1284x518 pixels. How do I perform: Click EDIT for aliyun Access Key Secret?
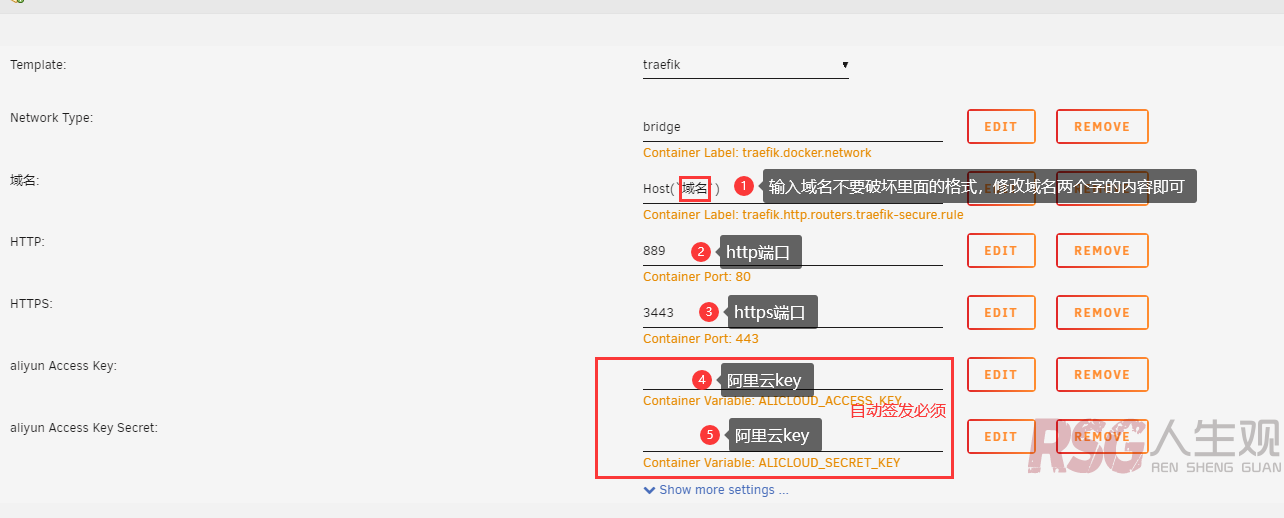point(1001,437)
